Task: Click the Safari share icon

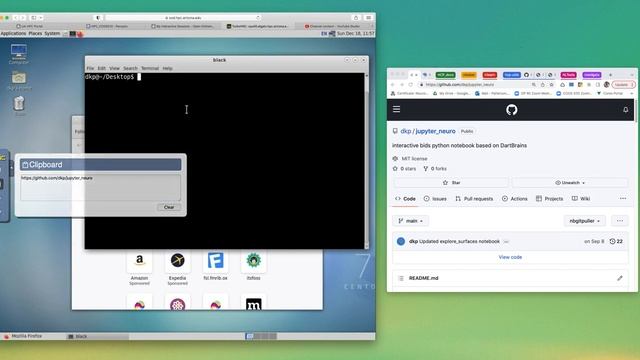Action: (x=356, y=18)
